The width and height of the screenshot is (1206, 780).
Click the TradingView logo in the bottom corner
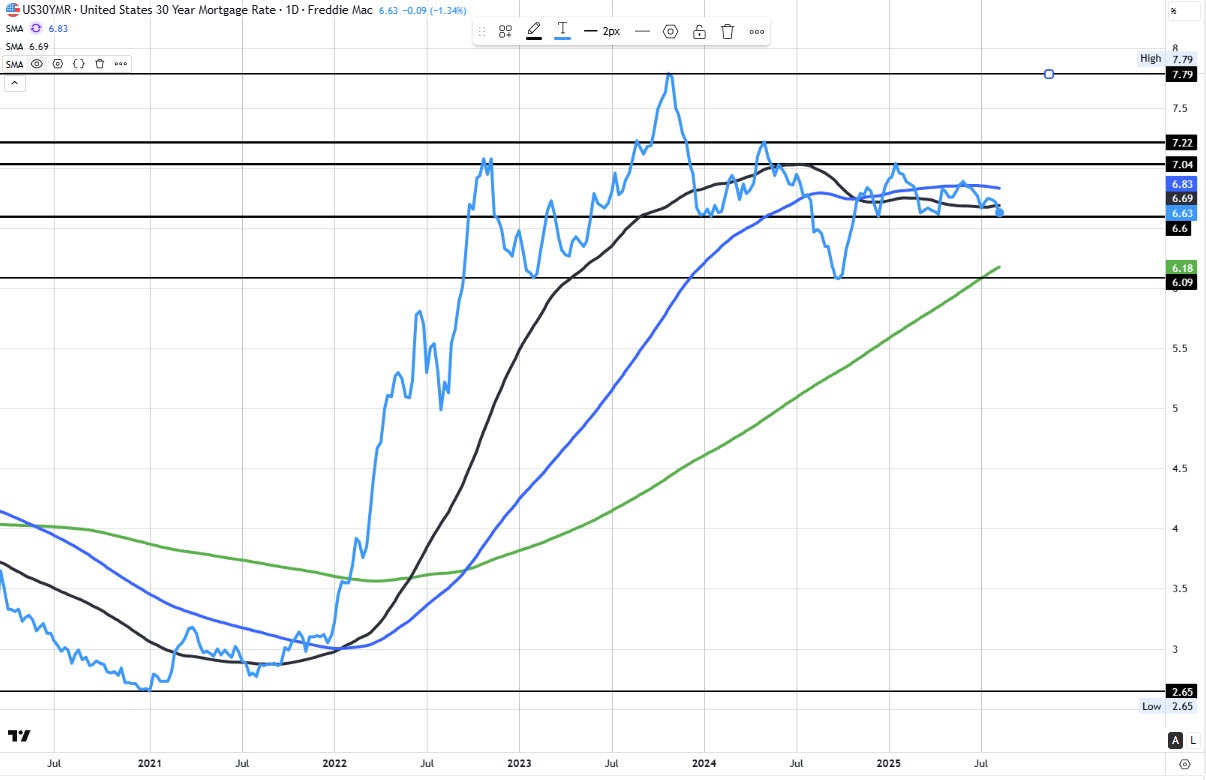(x=21, y=736)
